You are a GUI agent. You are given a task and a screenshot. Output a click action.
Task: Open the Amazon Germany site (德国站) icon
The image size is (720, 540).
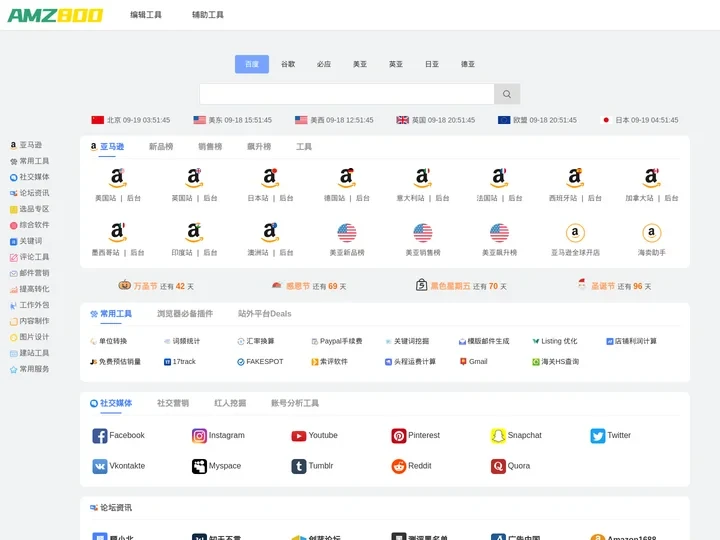point(346,178)
